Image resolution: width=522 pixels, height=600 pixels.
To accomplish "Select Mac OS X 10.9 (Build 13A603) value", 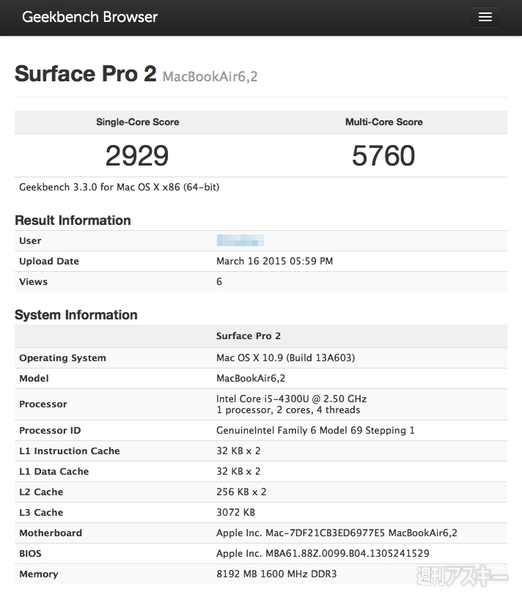I will pyautogui.click(x=285, y=358).
